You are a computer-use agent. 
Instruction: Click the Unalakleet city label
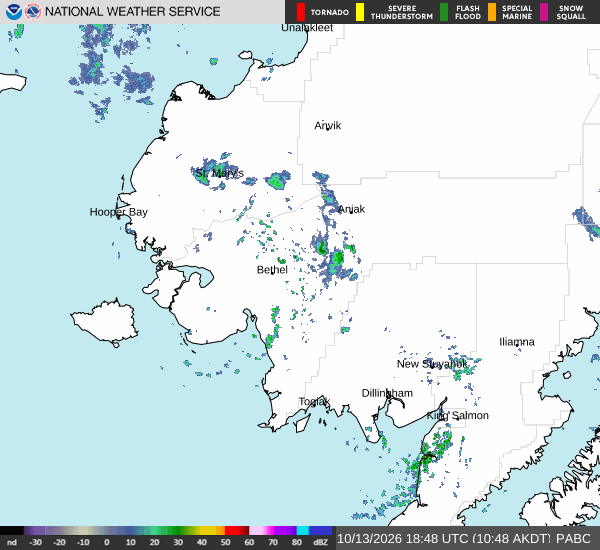[x=307, y=28]
